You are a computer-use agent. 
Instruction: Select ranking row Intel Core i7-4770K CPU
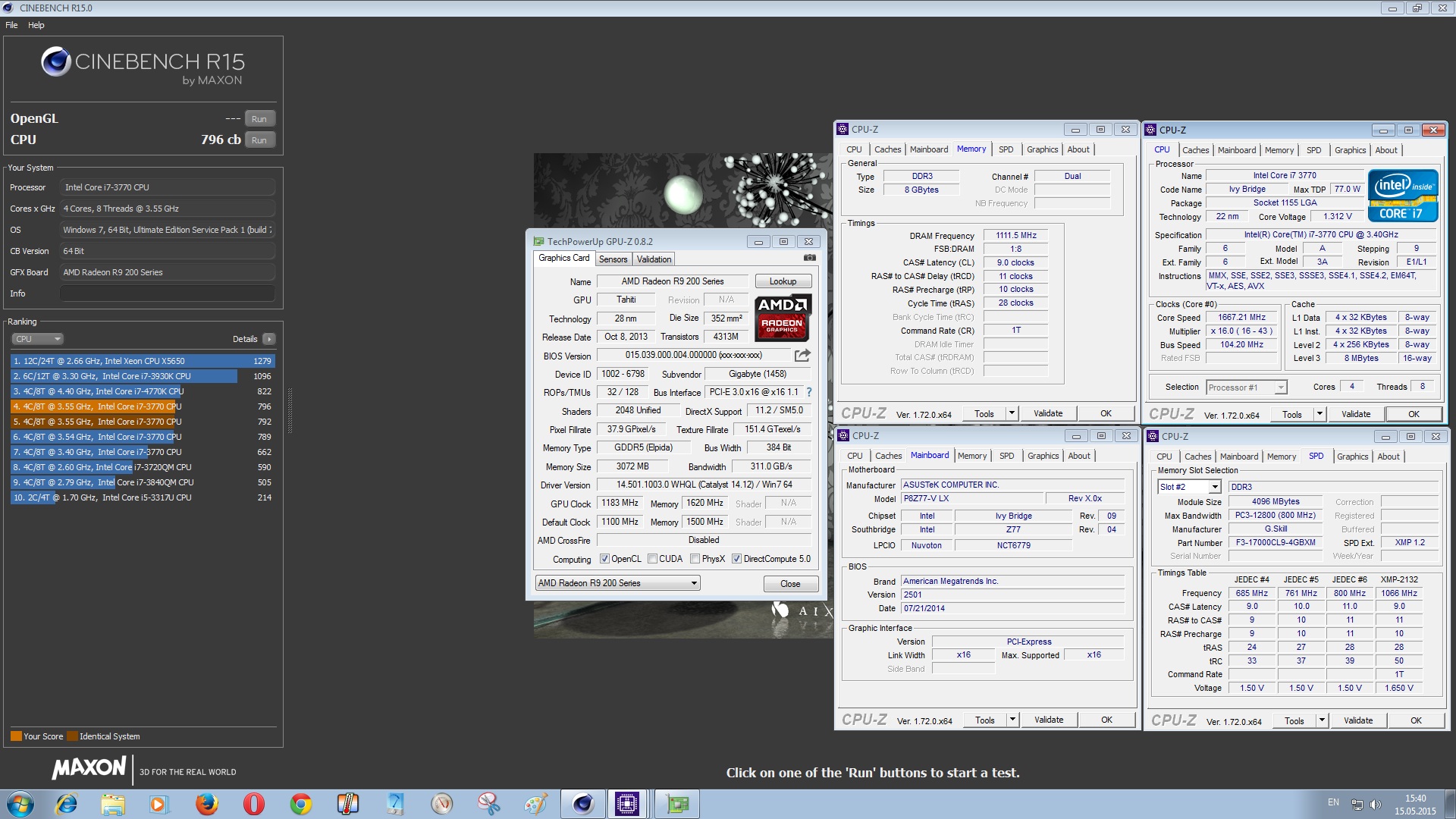click(x=143, y=391)
